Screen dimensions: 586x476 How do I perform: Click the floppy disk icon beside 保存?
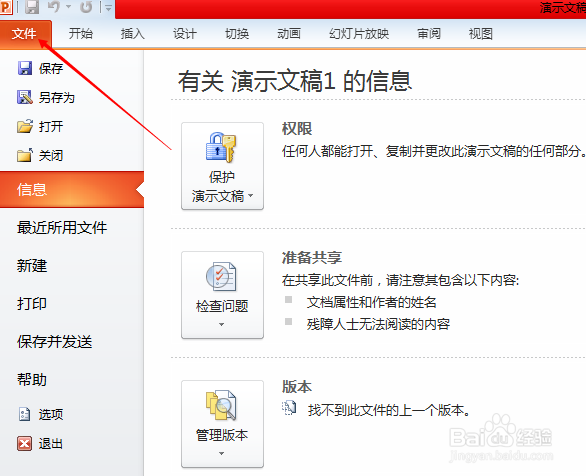click(x=25, y=68)
